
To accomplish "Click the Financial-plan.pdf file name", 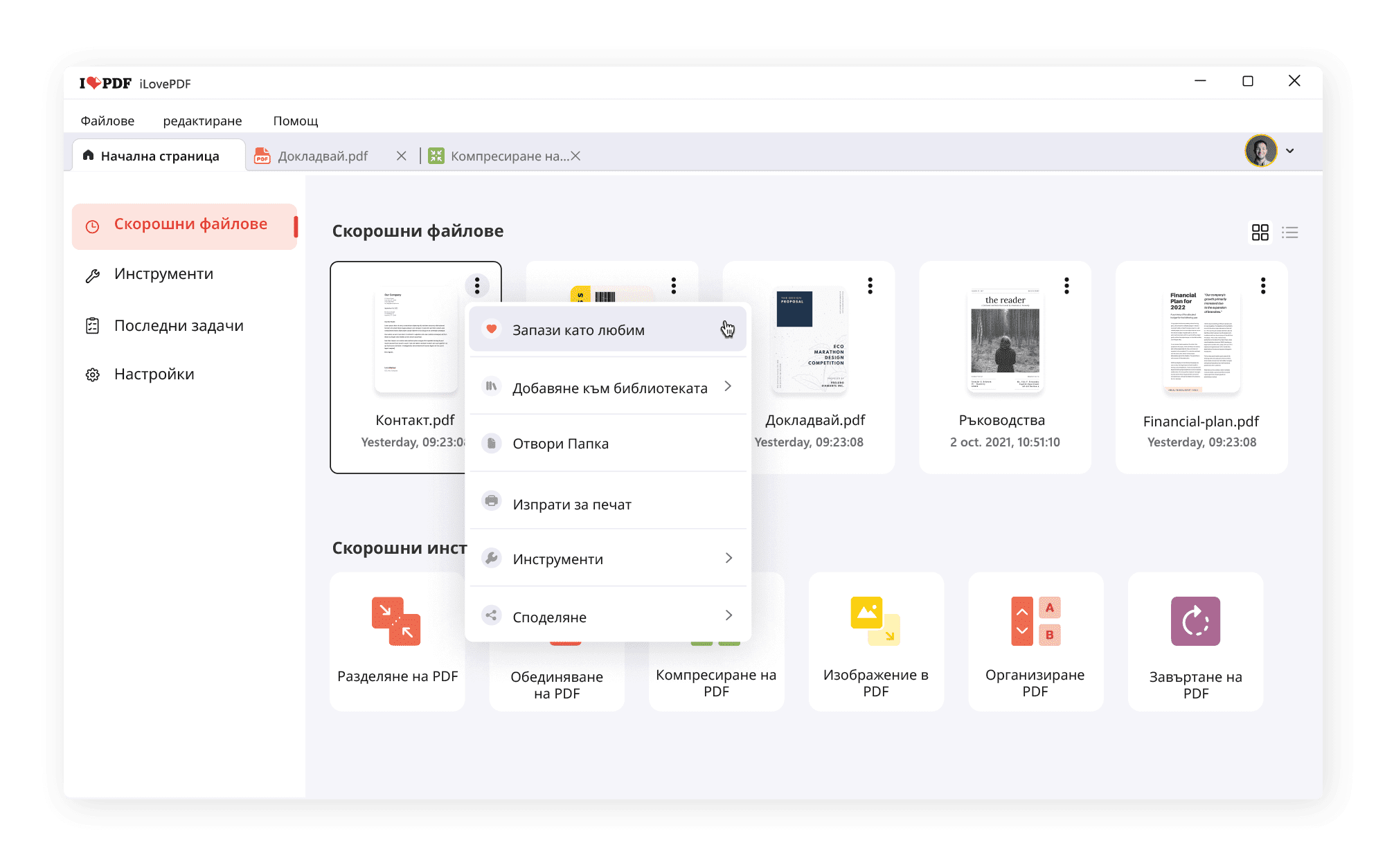I will tap(1201, 422).
